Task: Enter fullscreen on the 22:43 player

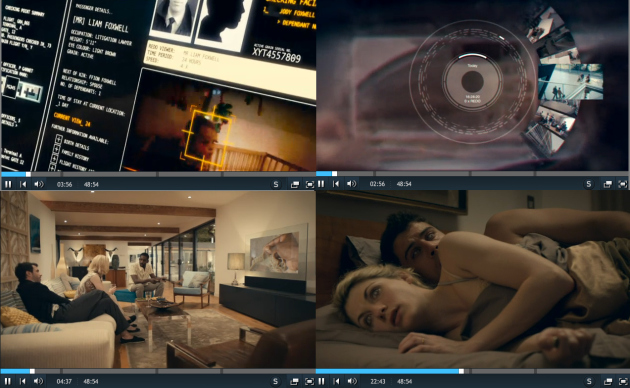Action: [623, 381]
